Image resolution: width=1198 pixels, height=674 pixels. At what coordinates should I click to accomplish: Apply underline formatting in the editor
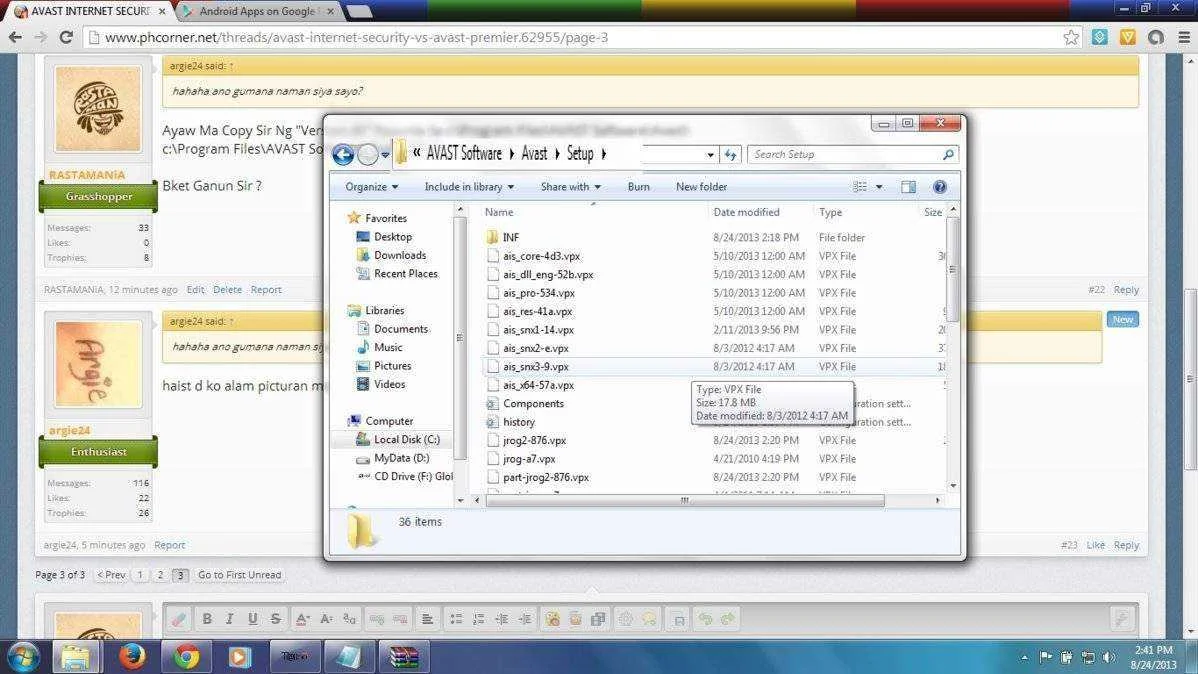(252, 619)
